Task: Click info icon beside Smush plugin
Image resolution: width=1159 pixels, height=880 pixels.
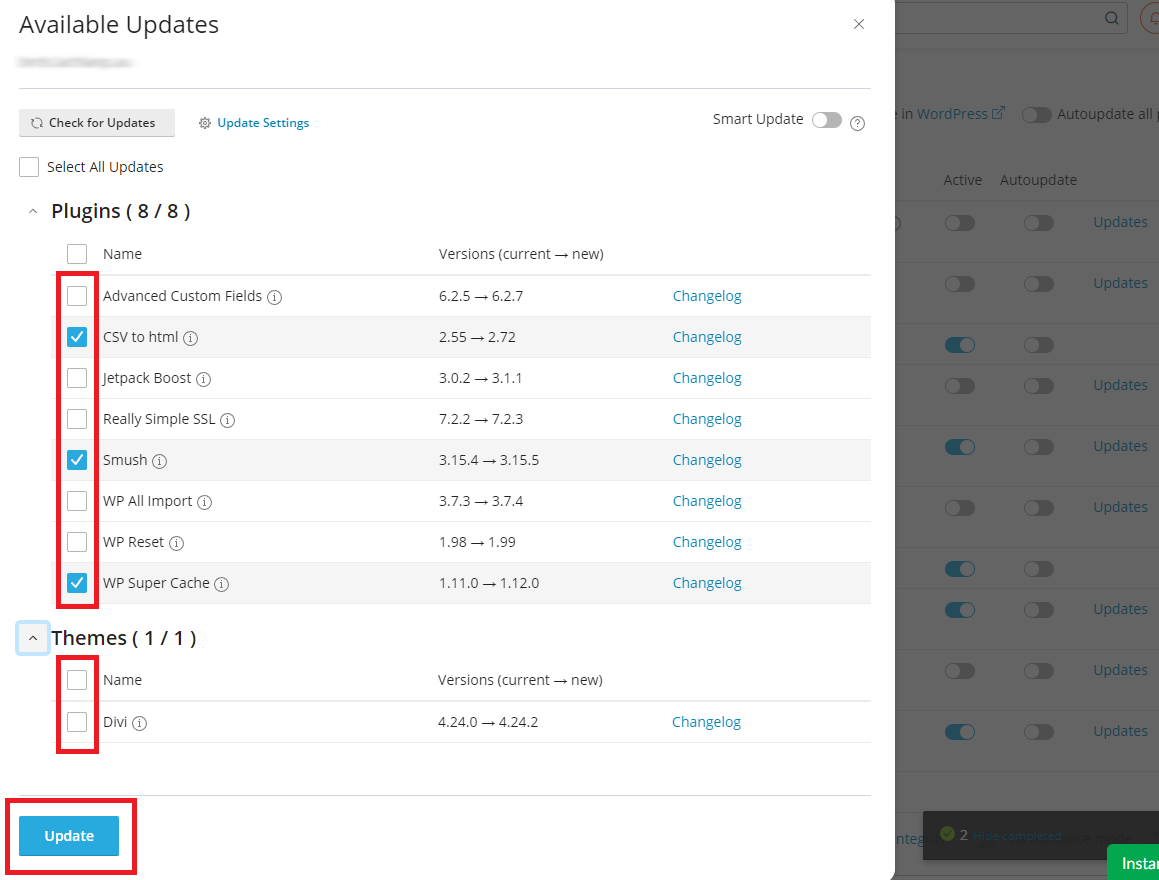Action: coord(160,461)
